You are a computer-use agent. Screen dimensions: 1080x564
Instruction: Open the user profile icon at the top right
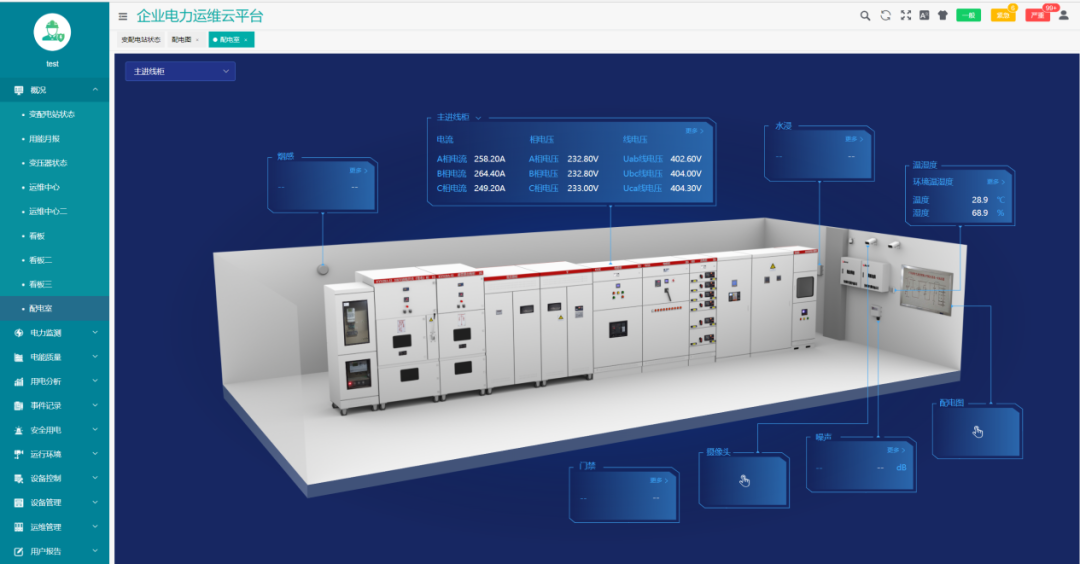(x=1063, y=15)
